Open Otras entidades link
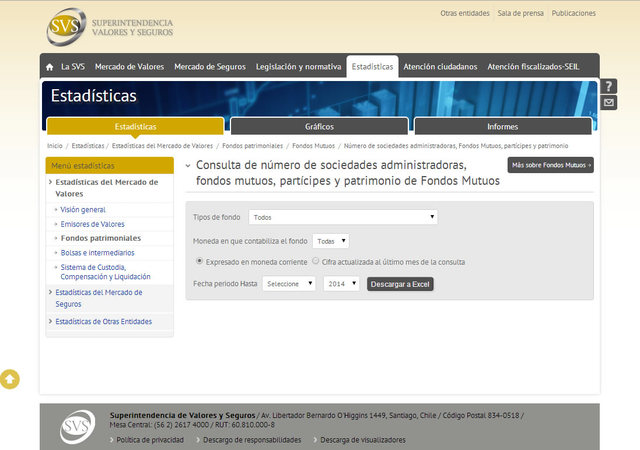Viewport: 640px width, 450px height. [x=464, y=13]
